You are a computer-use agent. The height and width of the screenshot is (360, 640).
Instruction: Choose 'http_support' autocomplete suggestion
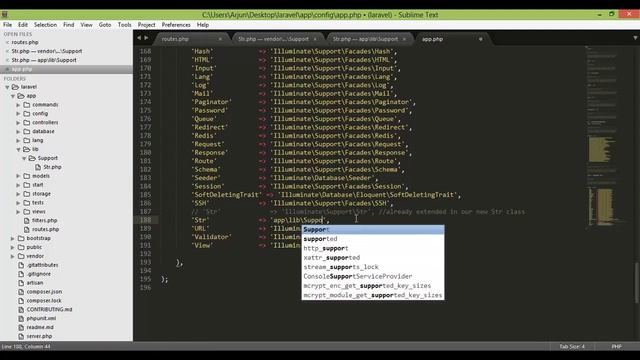373,249
